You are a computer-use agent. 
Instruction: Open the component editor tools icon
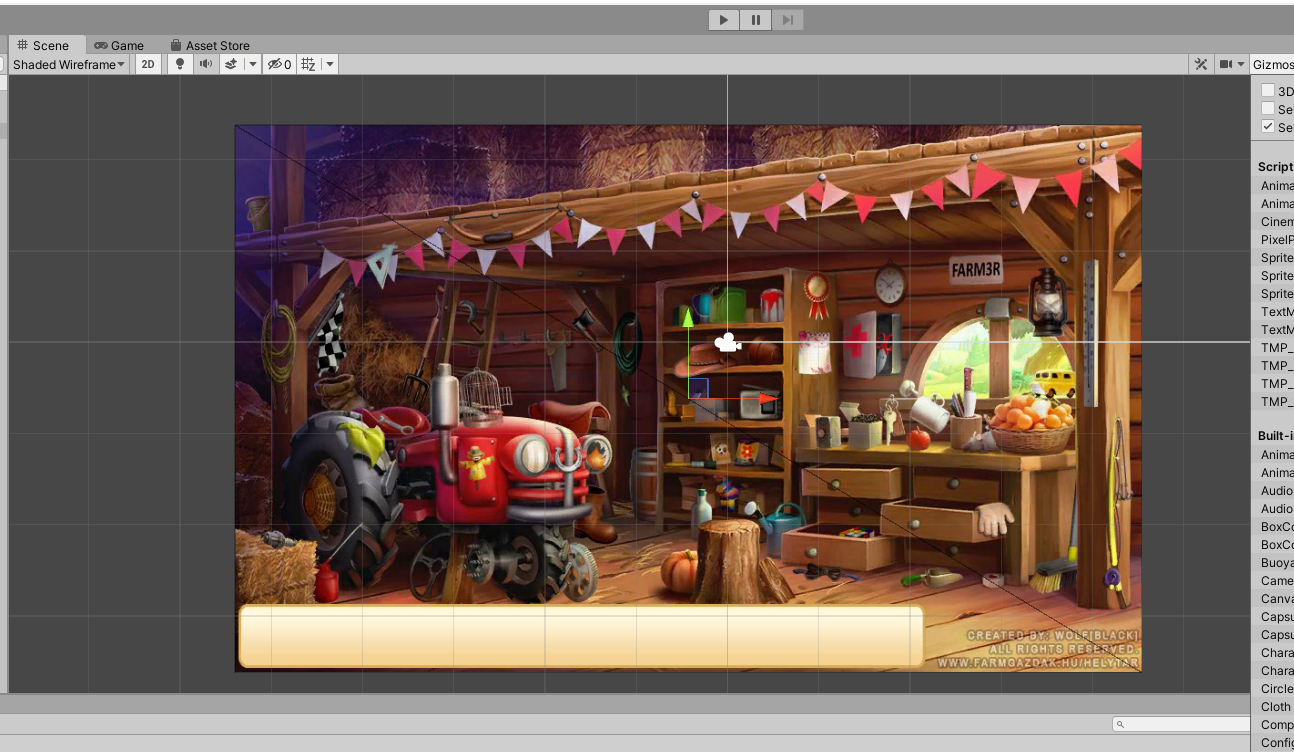point(1201,64)
